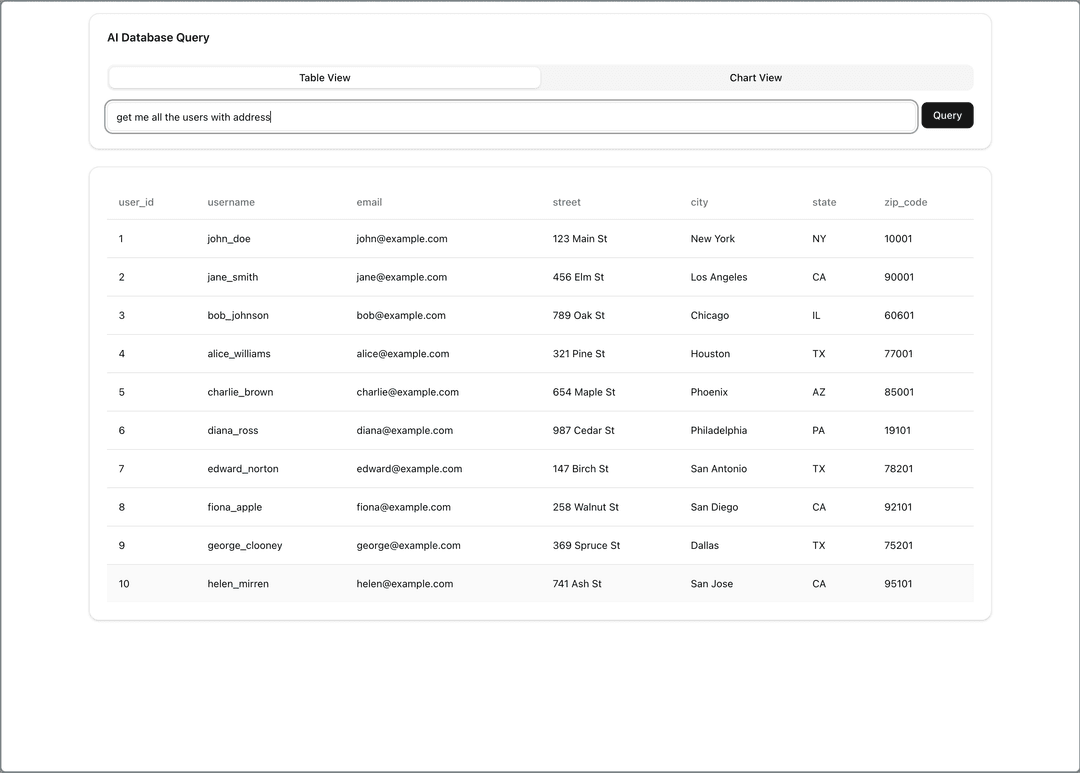Click the user_id column header

pos(136,202)
